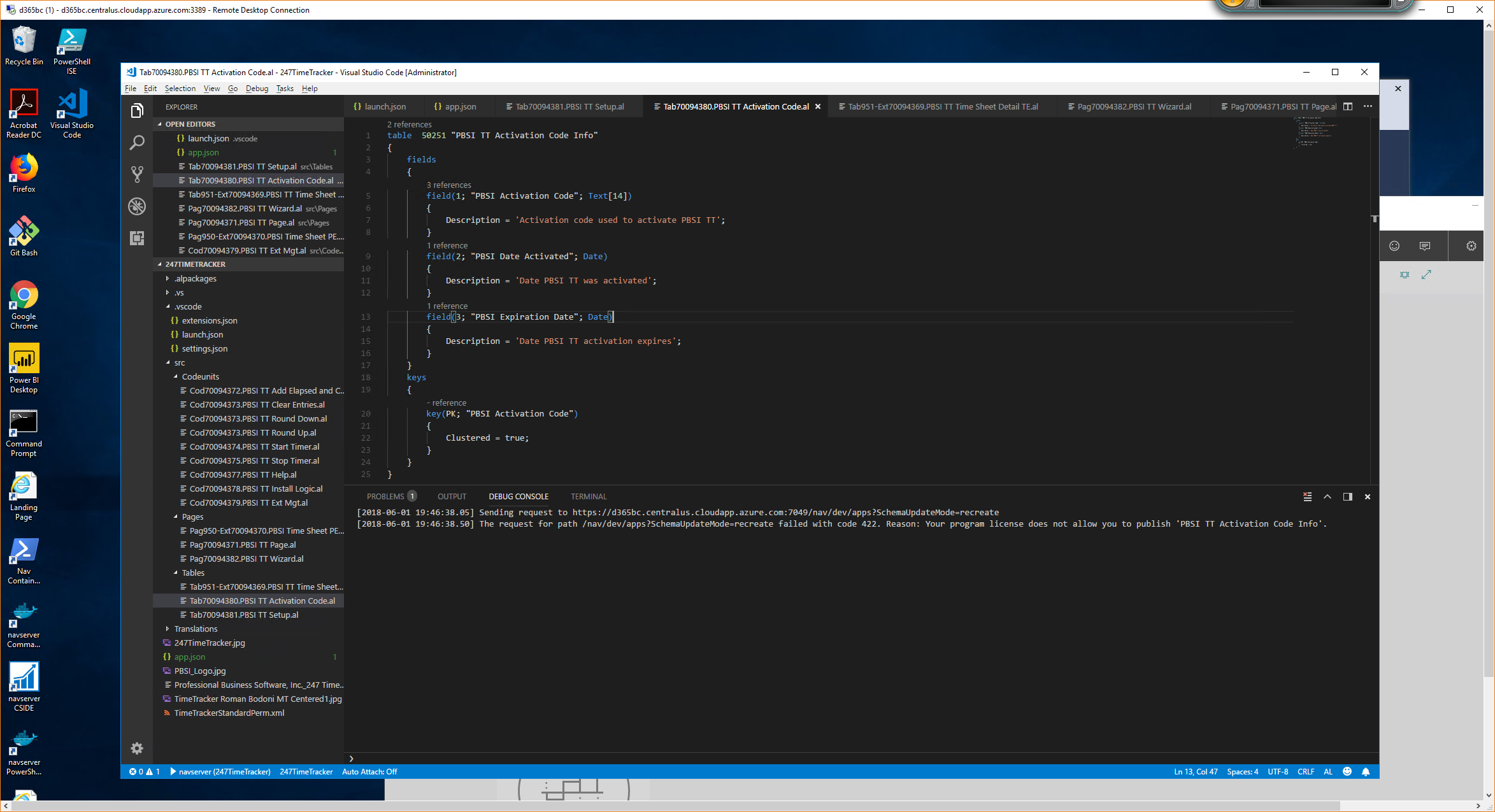Click the Manage gear icon
Screen dimensions: 1495x812
pyautogui.click(x=137, y=748)
